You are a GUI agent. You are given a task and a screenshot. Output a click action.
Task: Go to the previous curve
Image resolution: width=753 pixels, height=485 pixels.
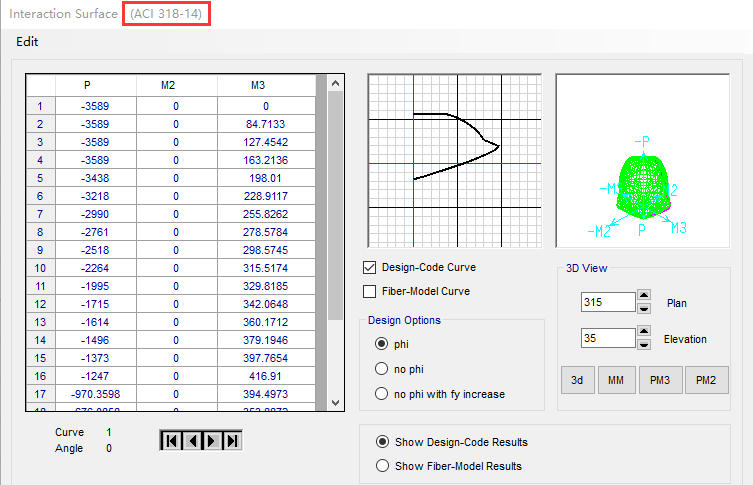click(x=191, y=440)
